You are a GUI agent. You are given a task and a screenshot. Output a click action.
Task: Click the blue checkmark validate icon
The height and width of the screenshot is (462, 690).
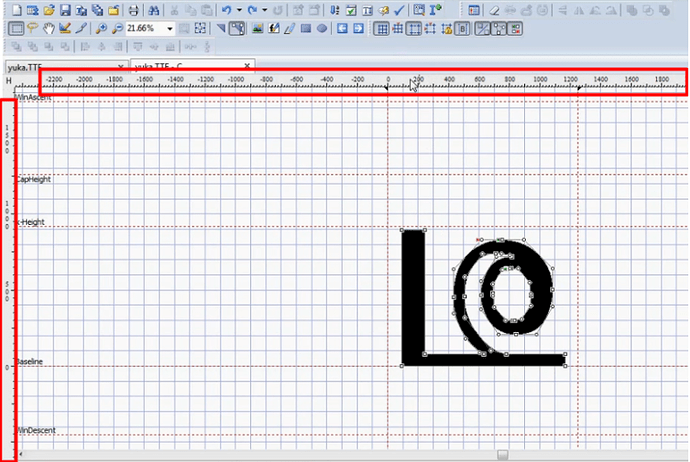point(399,9)
